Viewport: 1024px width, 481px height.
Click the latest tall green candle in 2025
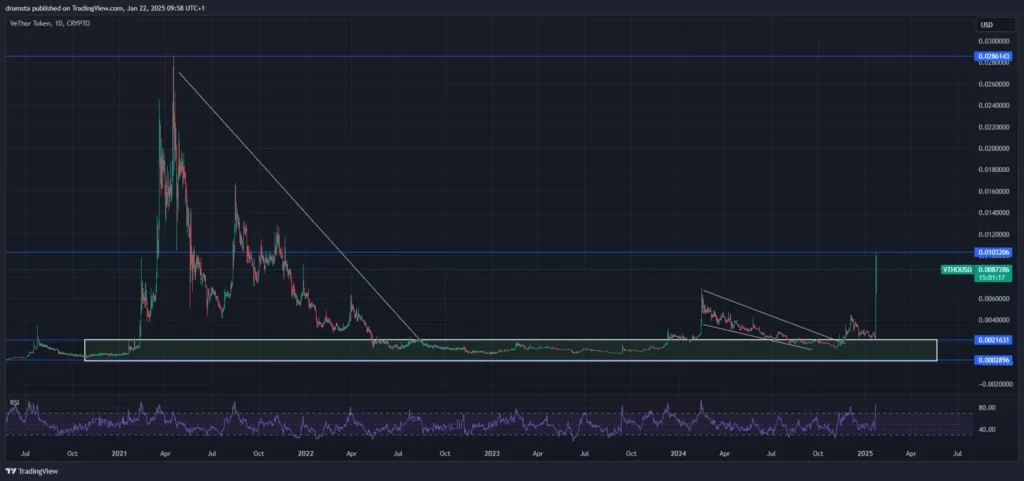click(x=875, y=294)
